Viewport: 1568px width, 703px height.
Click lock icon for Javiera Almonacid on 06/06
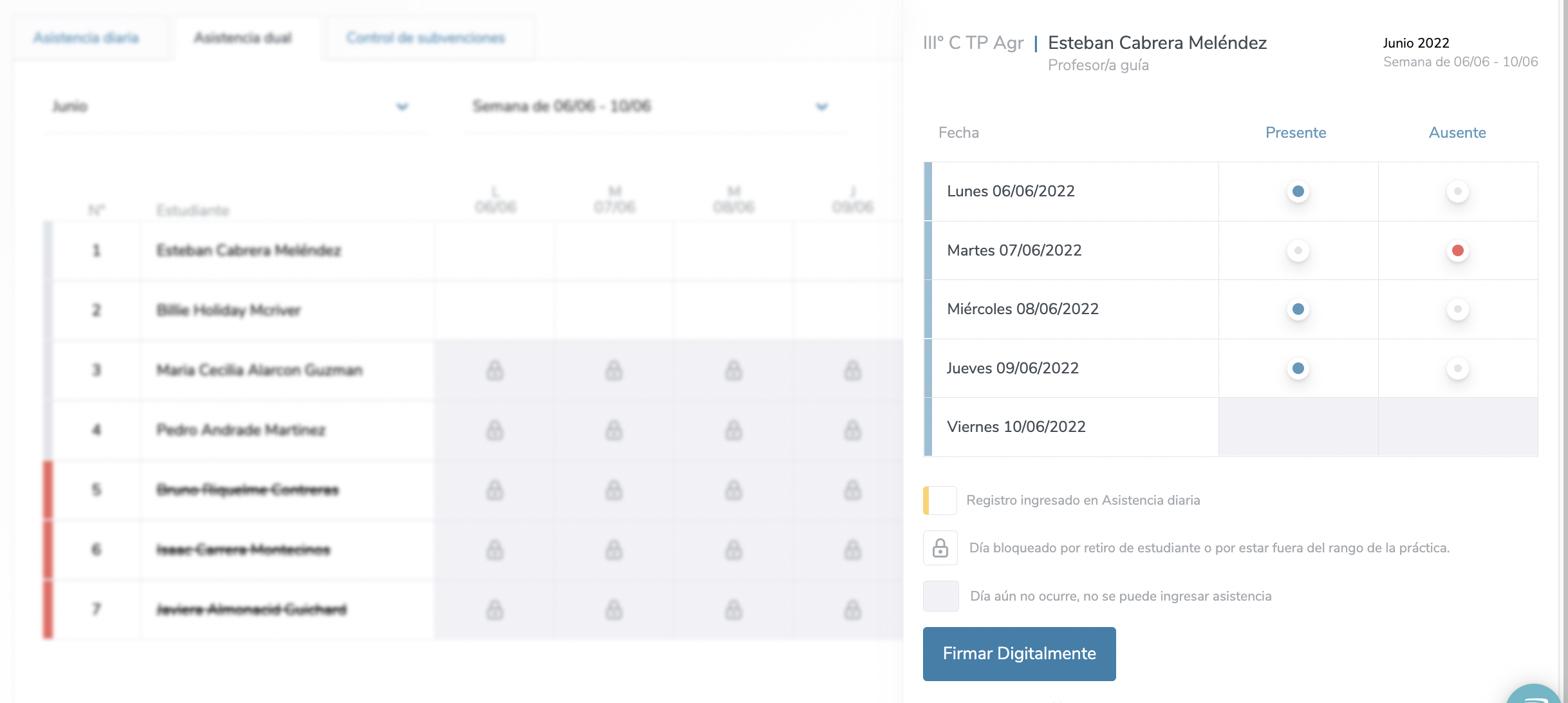pos(494,609)
